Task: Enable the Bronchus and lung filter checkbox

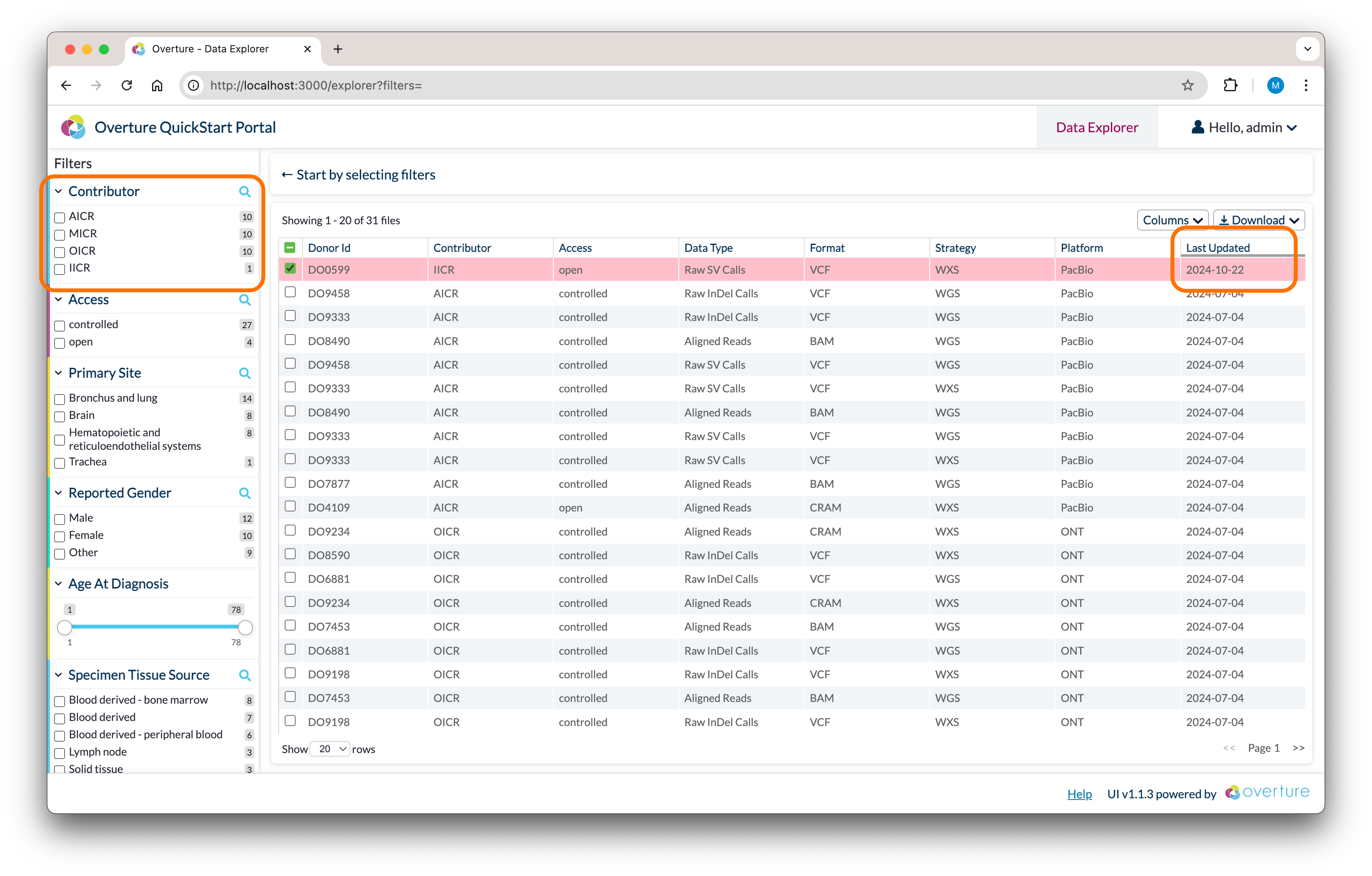Action: pyautogui.click(x=59, y=399)
